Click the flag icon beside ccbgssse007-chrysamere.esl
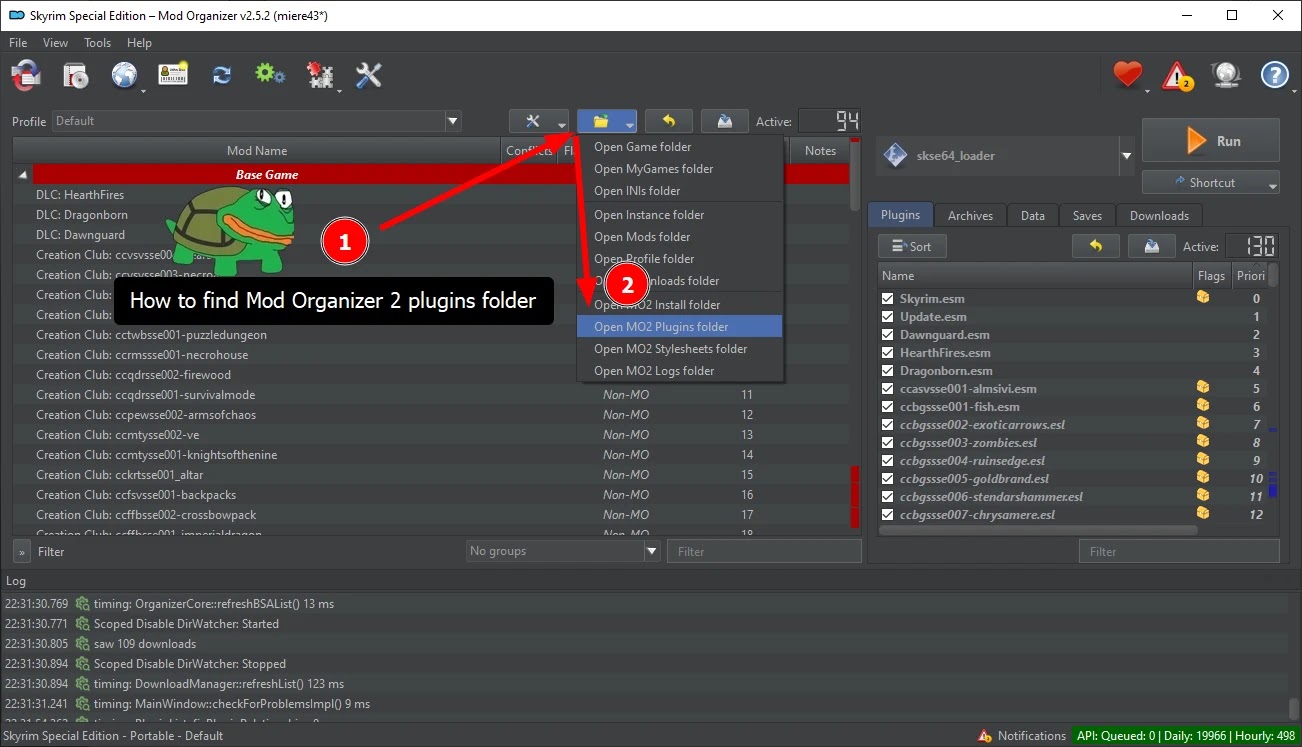 point(1202,514)
